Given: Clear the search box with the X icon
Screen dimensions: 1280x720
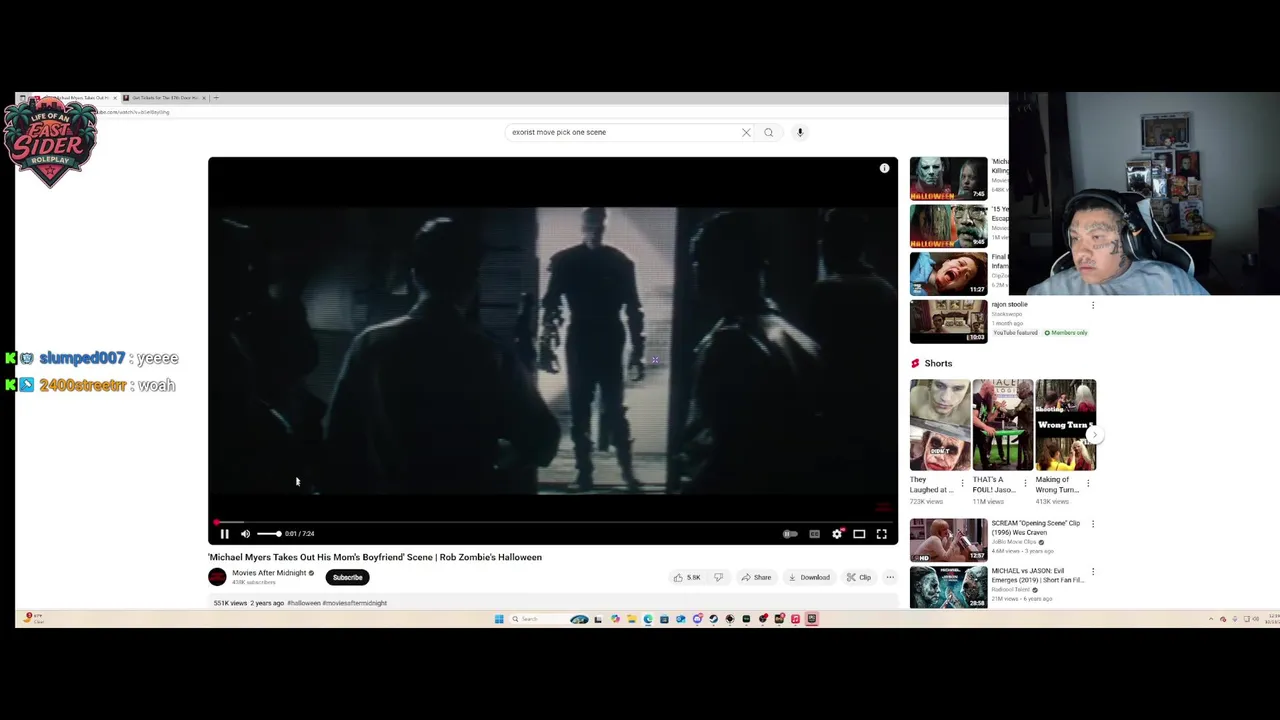Looking at the screenshot, I should [x=746, y=132].
